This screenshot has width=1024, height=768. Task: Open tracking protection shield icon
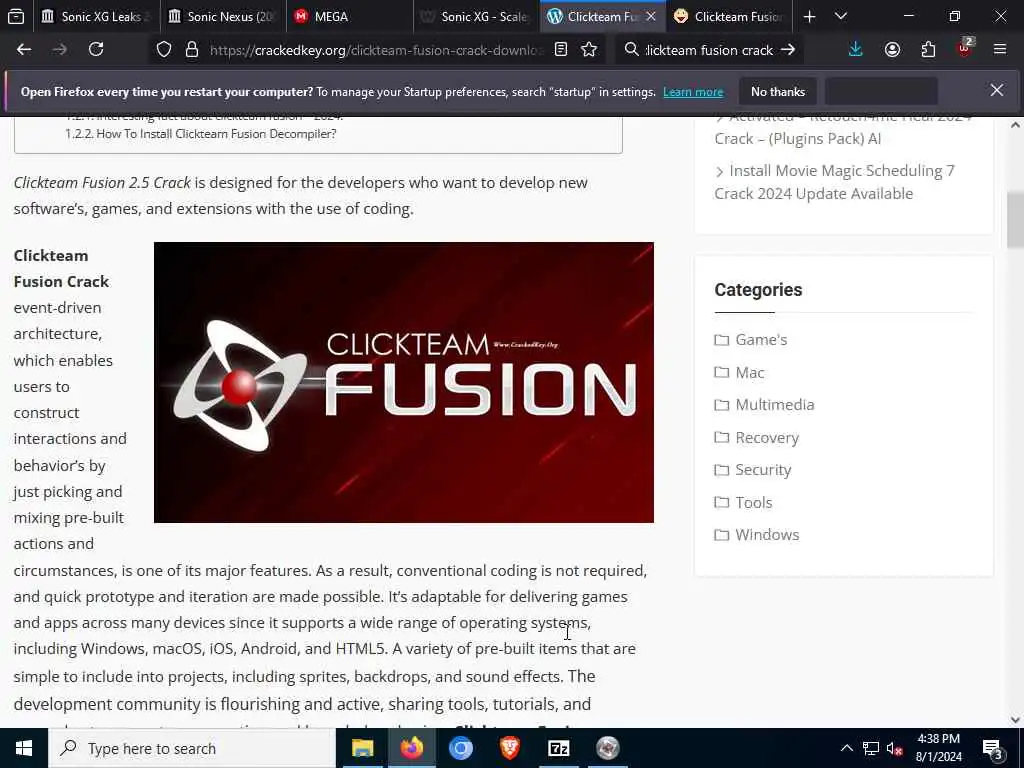click(x=164, y=50)
